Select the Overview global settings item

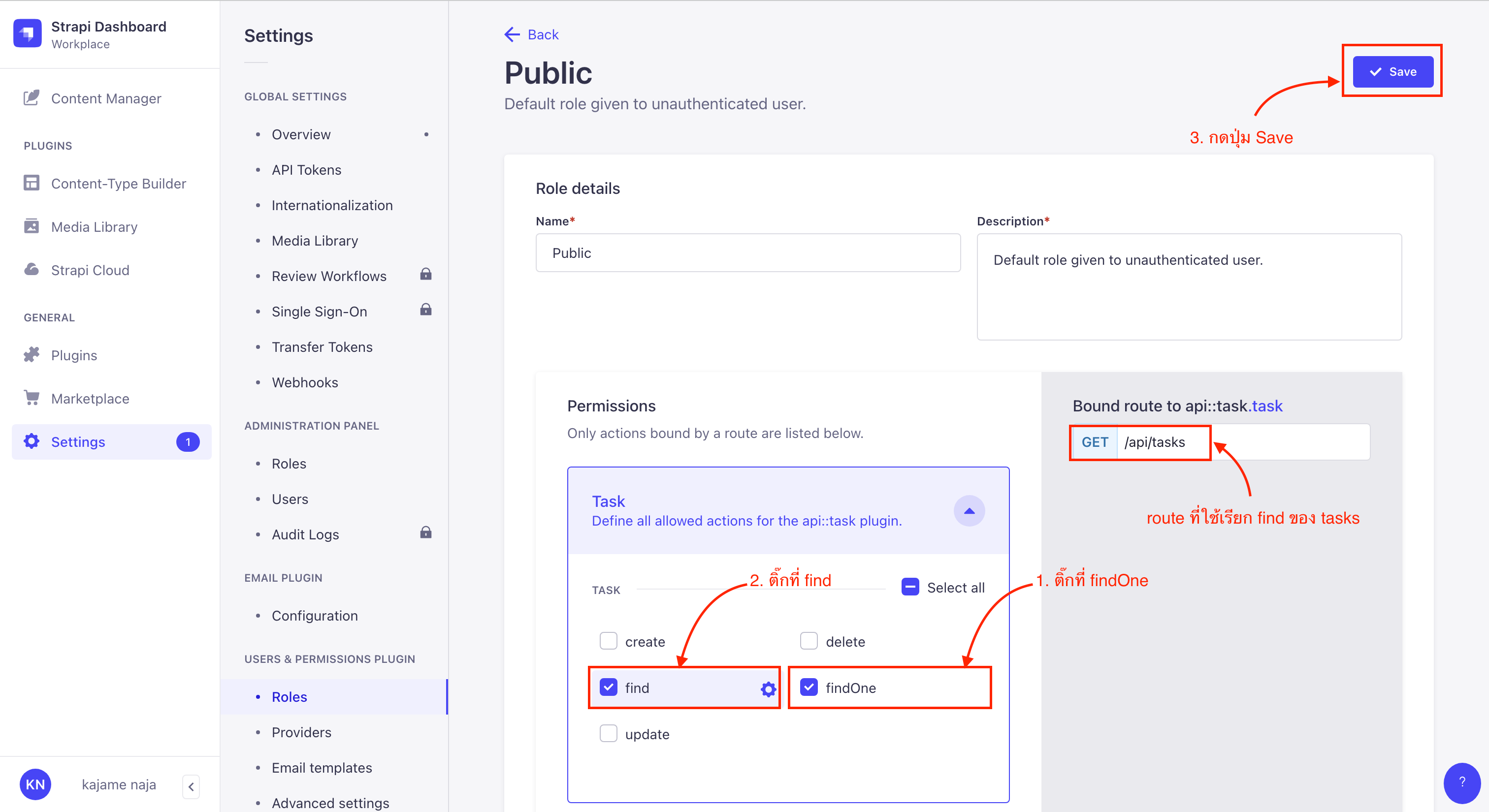click(301, 133)
